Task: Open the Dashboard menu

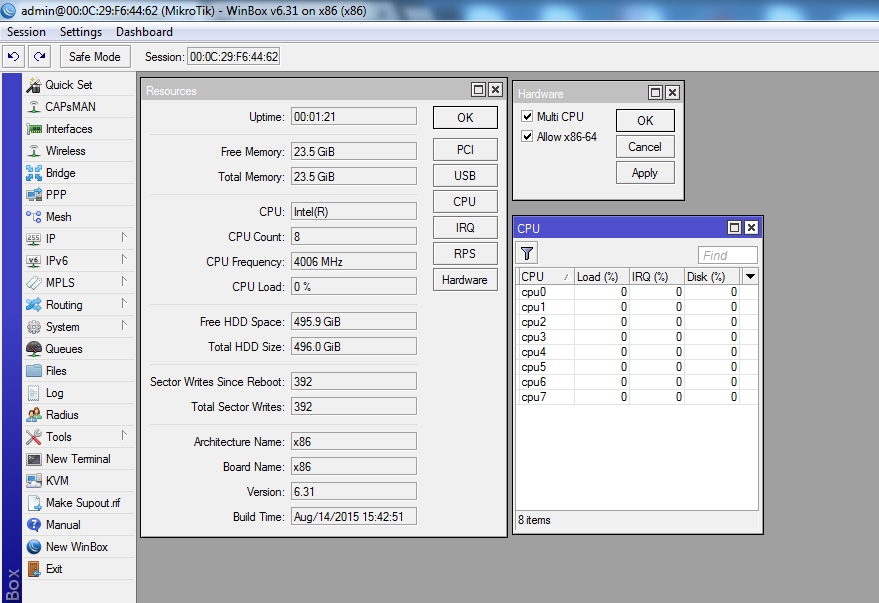Action: click(144, 32)
